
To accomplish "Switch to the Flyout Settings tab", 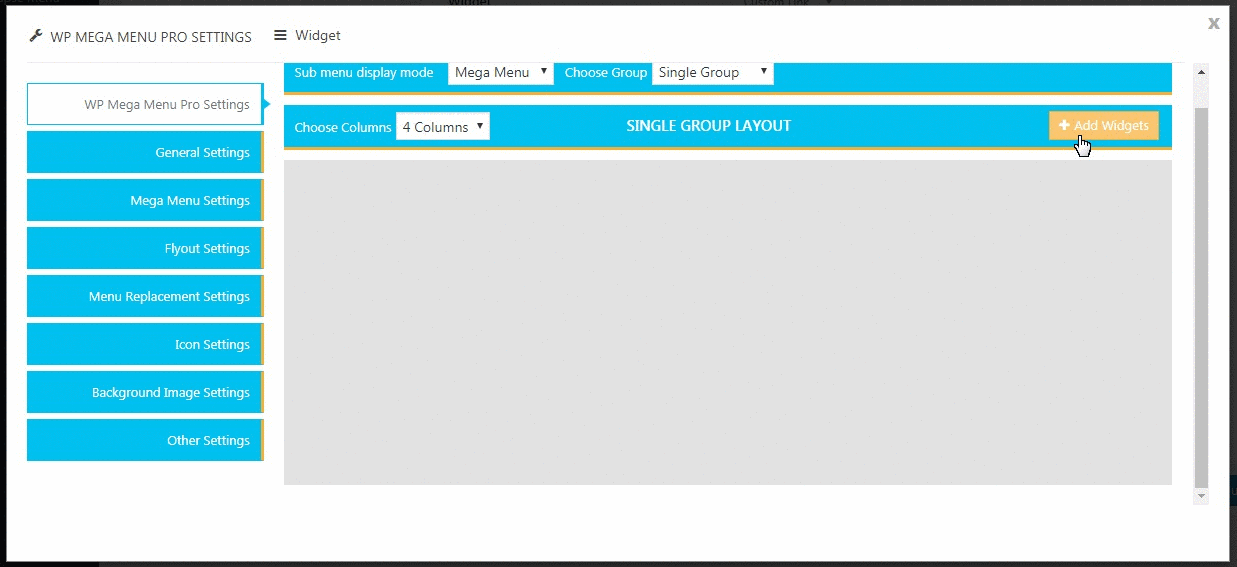I will point(145,248).
